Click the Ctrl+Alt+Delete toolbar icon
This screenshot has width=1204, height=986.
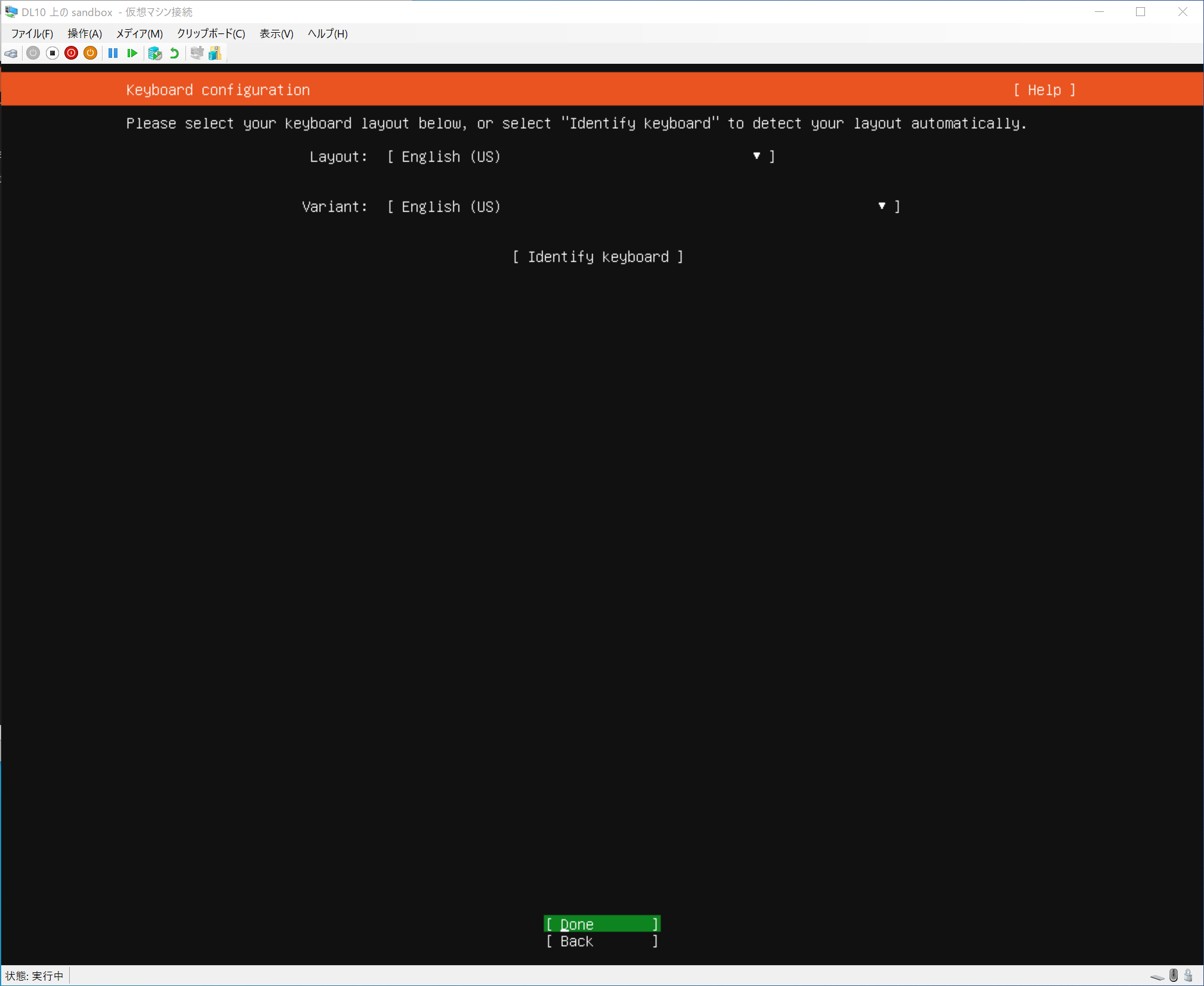point(11,54)
